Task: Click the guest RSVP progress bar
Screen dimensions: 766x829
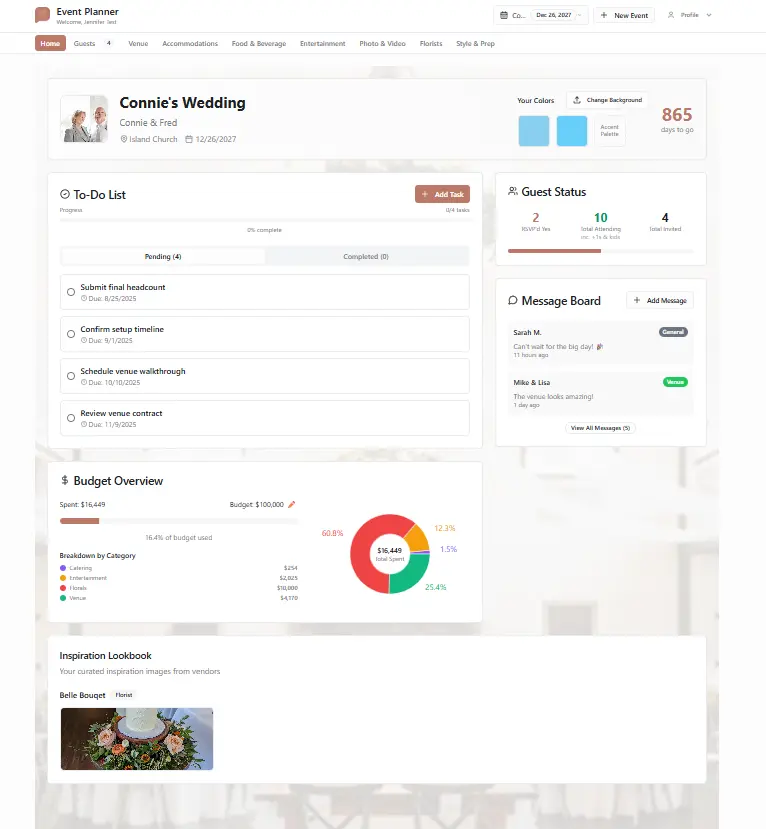Action: pos(601,251)
